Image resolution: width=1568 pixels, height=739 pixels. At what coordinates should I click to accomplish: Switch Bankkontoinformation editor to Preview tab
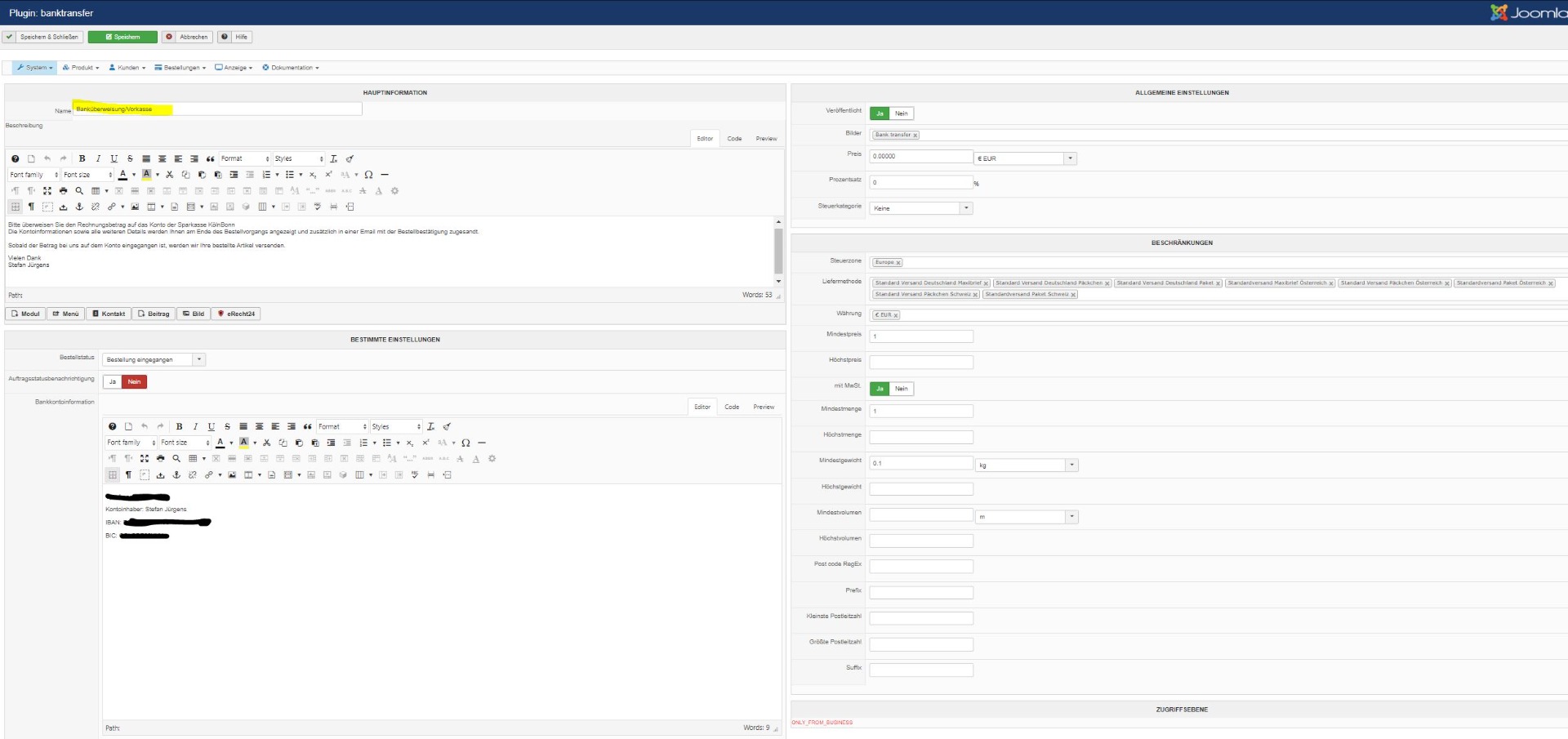(764, 407)
